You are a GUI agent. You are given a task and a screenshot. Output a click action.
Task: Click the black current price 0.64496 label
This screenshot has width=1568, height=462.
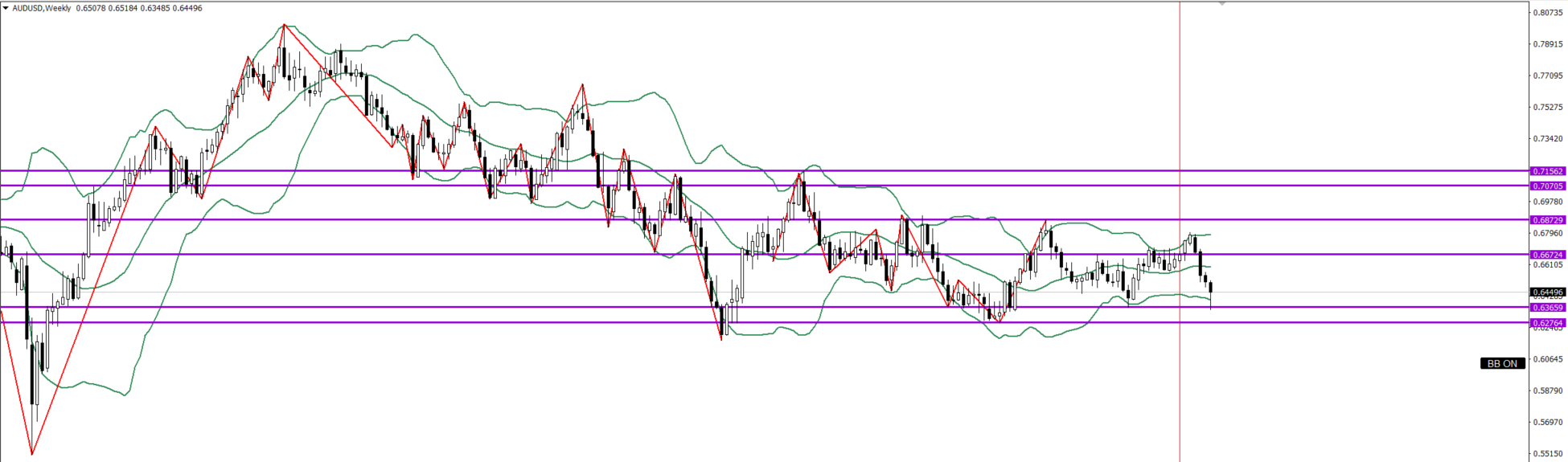coord(1547,292)
